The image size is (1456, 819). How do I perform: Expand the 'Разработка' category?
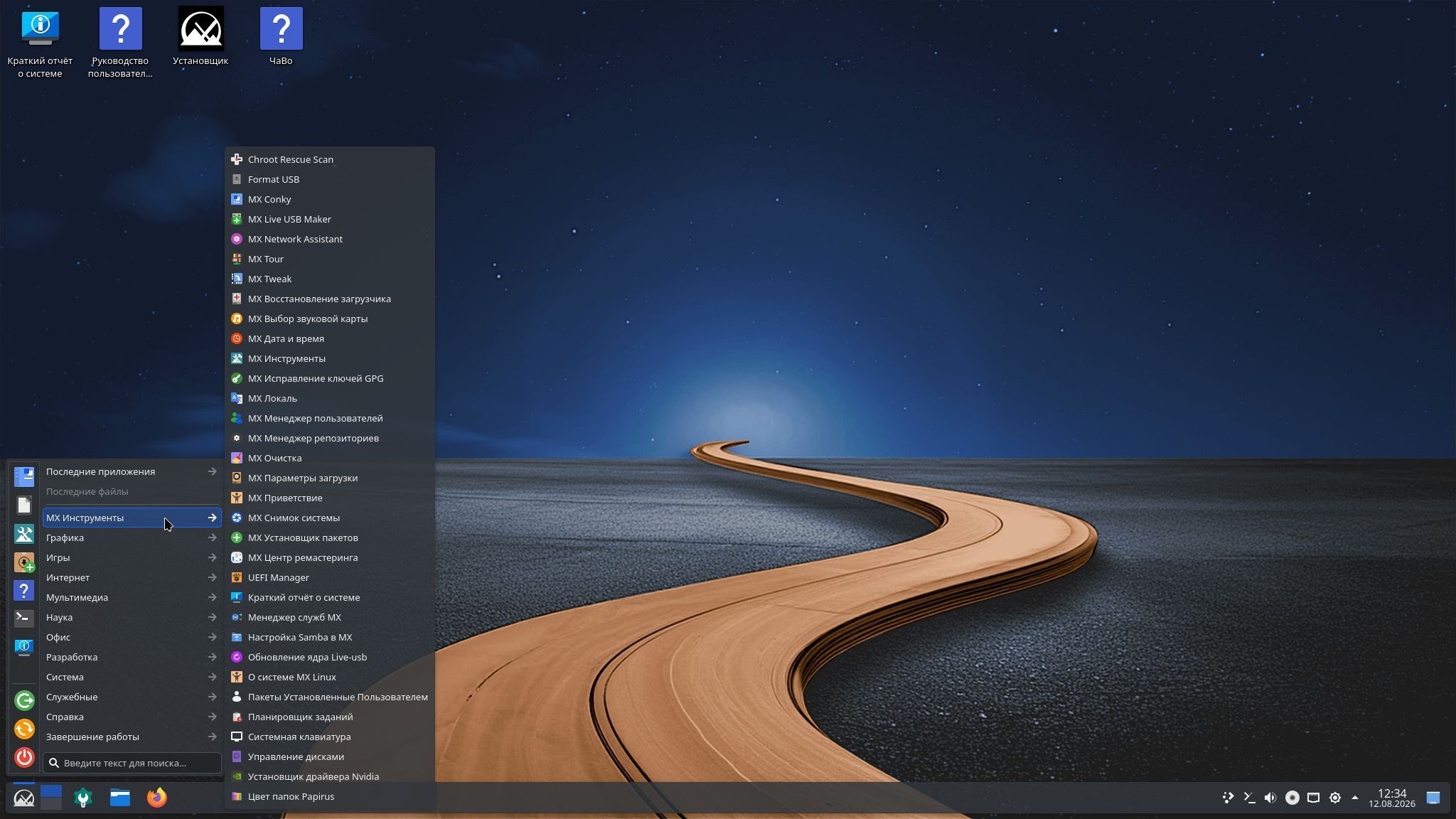coord(132,657)
